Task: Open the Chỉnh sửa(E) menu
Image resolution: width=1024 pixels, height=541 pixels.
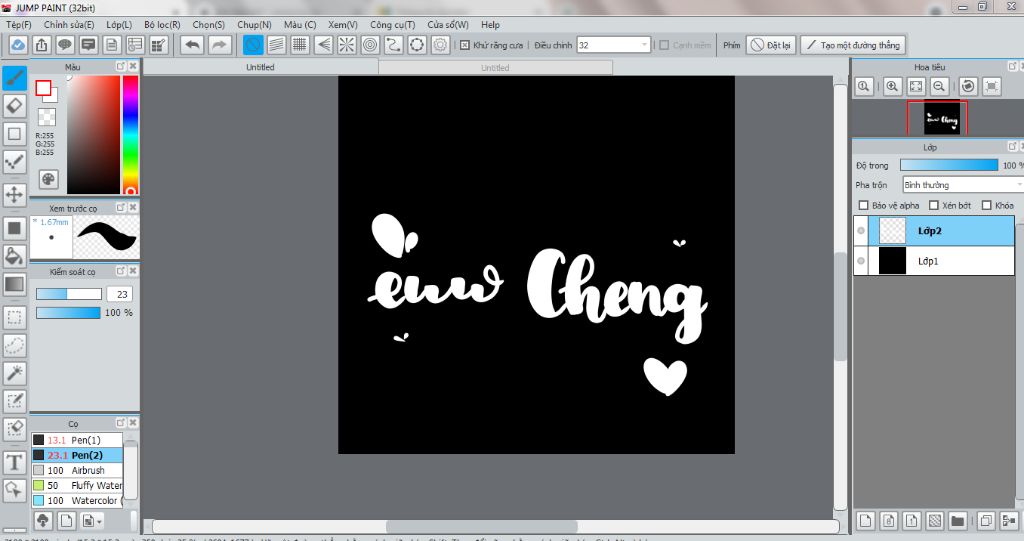Action: 69,25
